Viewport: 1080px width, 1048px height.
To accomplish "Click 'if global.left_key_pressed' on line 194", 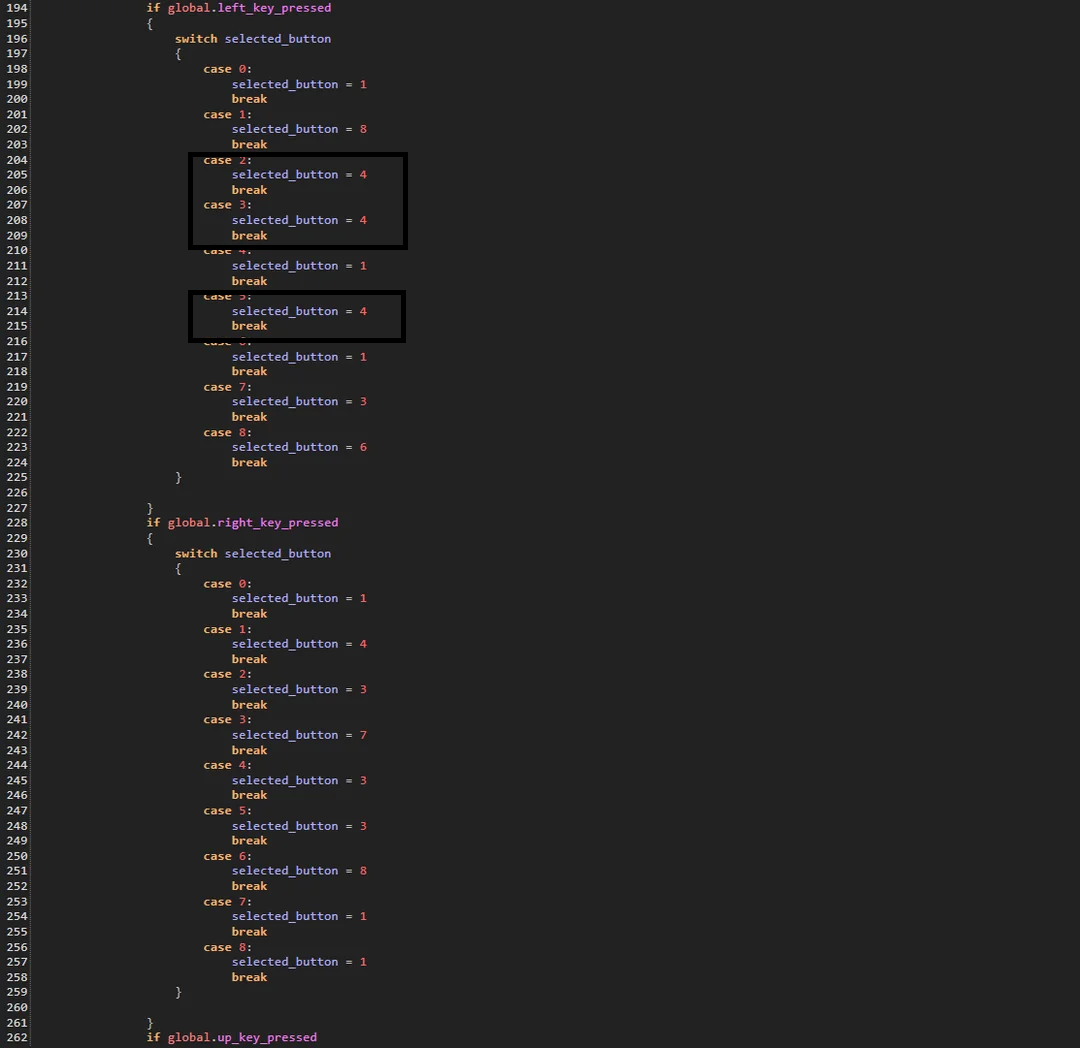I will point(238,8).
